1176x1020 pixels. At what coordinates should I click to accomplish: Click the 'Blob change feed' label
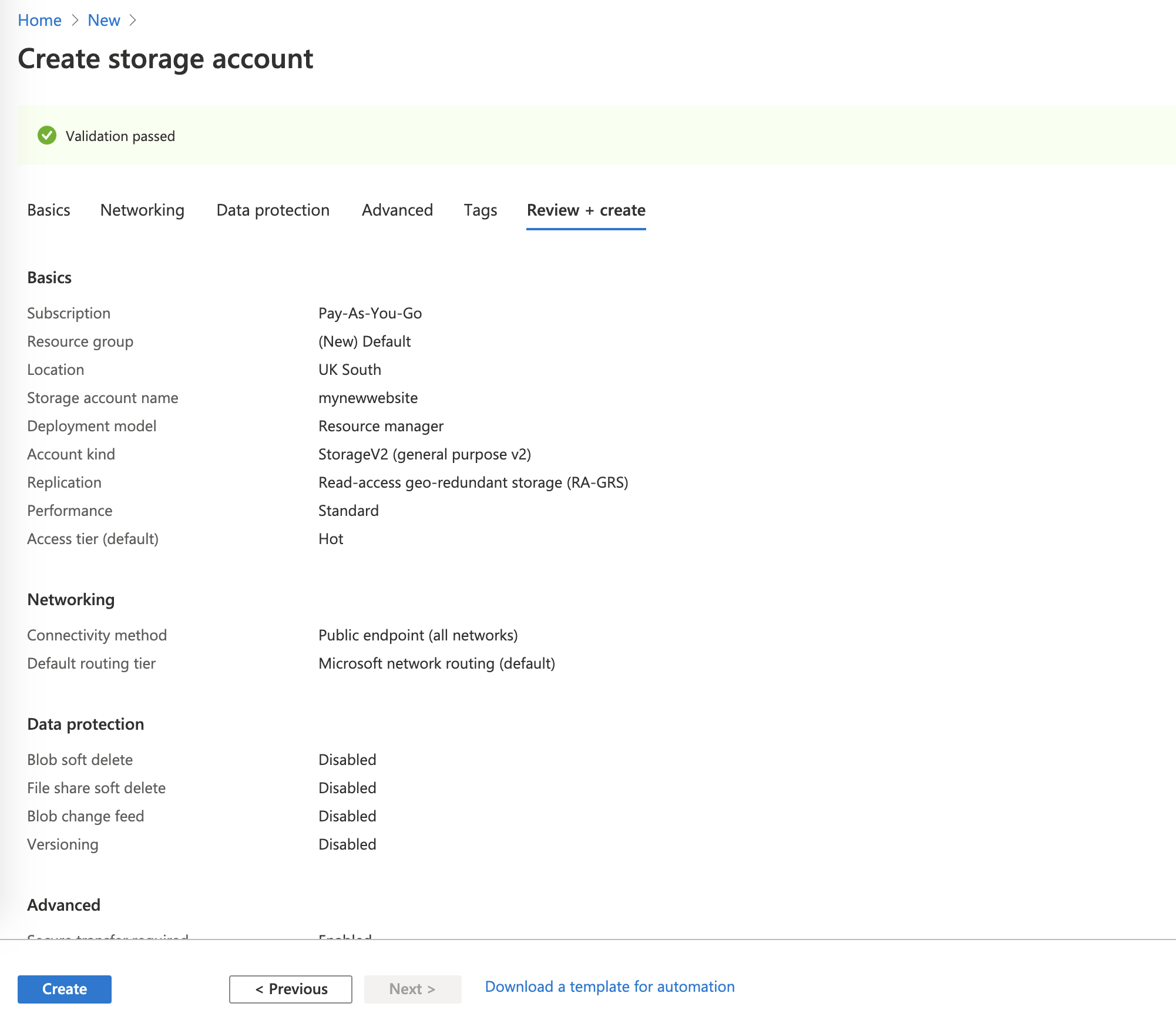coord(86,816)
